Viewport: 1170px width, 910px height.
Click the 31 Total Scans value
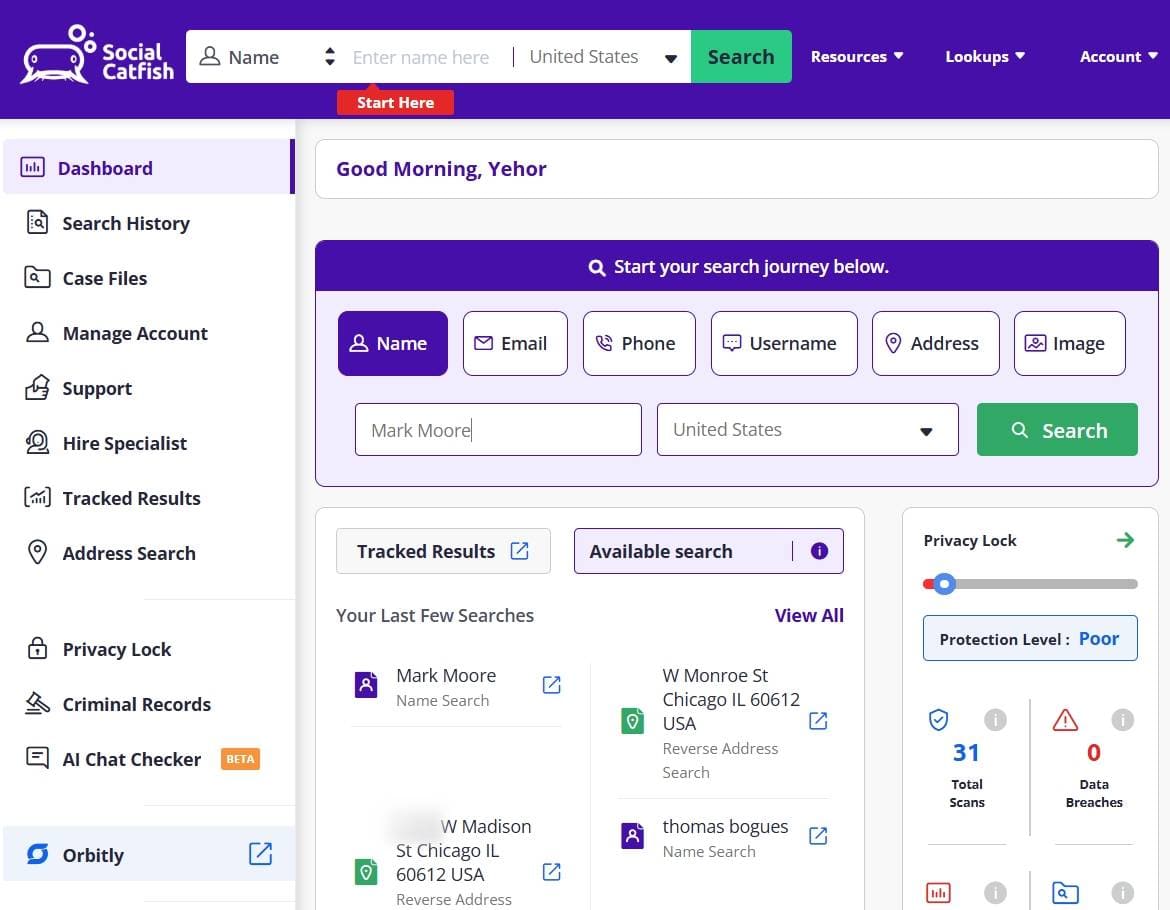[x=966, y=753]
